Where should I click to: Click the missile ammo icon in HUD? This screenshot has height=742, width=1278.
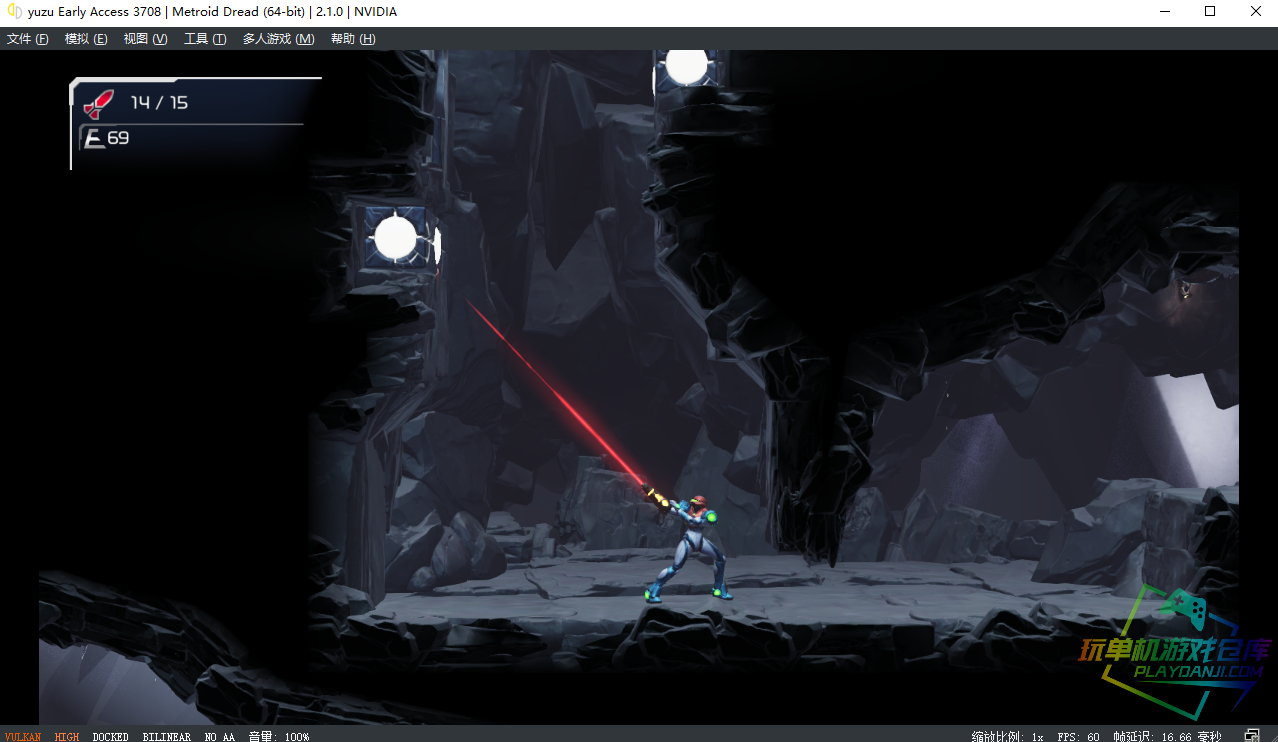98,103
